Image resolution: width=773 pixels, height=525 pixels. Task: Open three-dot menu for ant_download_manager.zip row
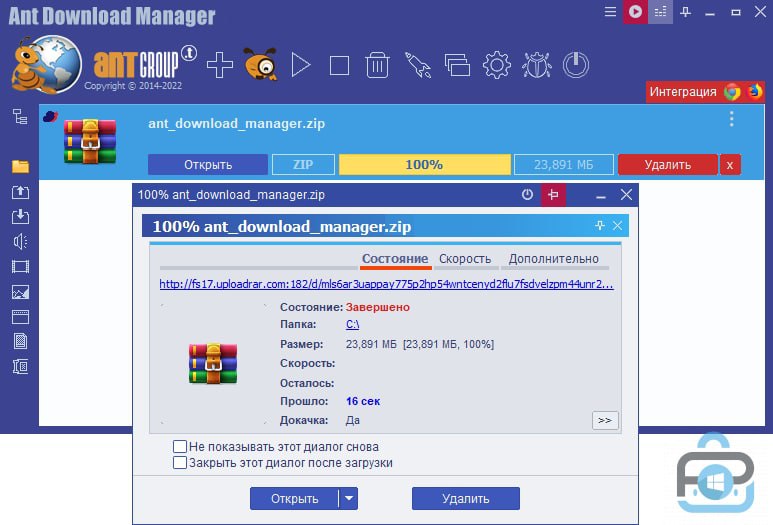tap(732, 119)
